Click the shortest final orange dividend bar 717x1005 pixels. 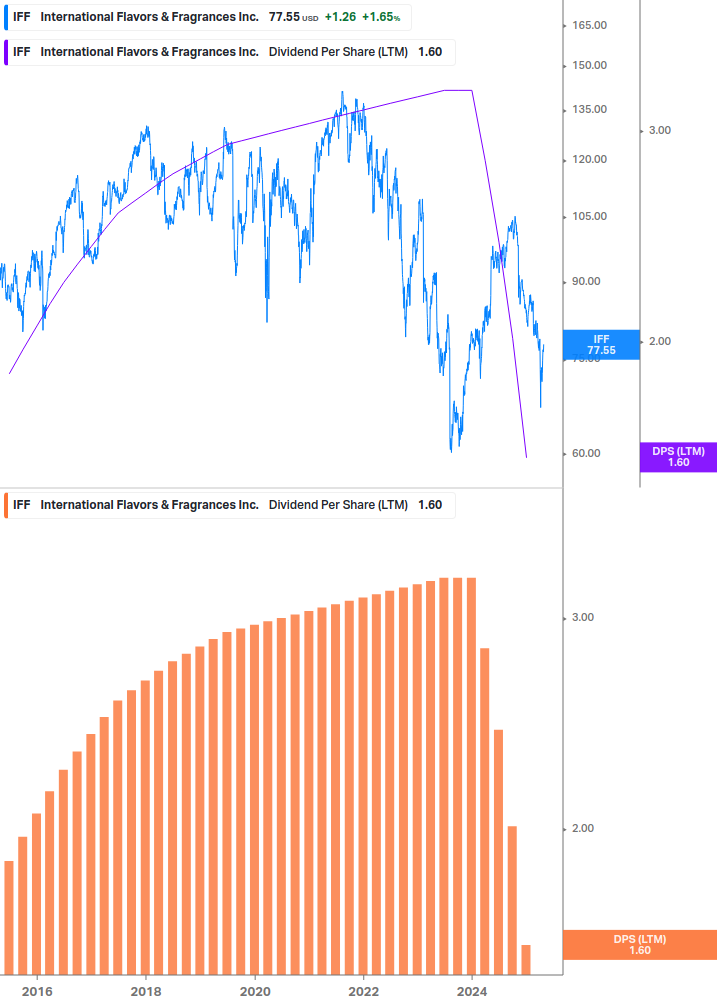[x=526, y=959]
